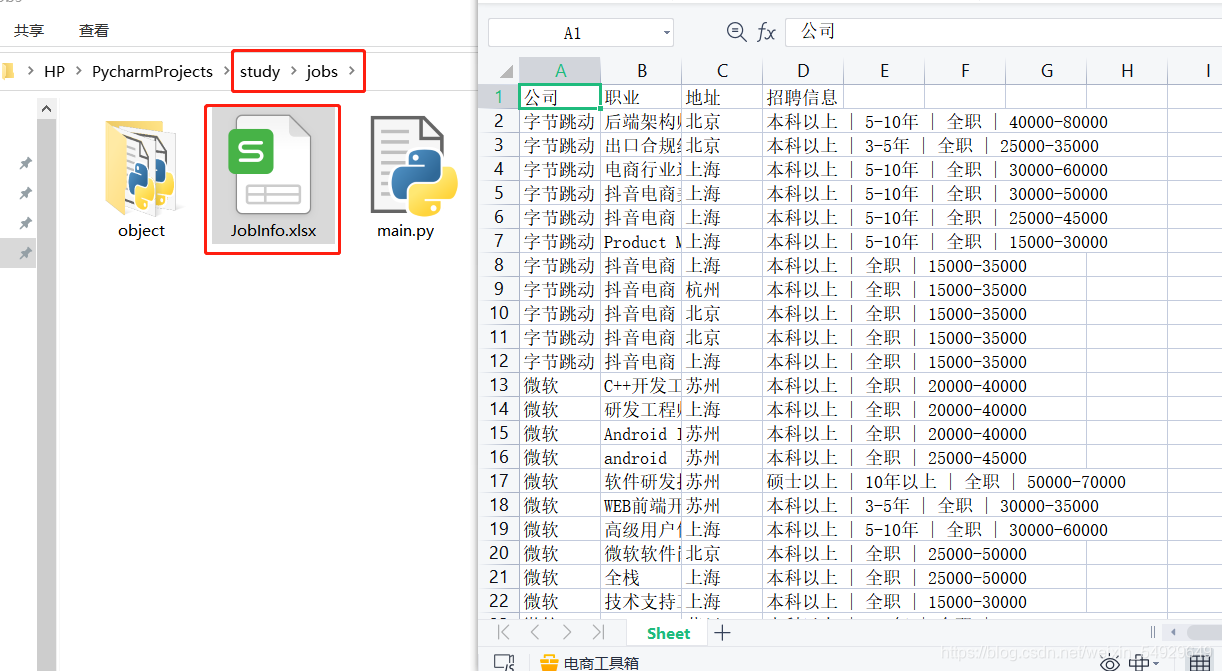
Task: Select column C header
Action: pyautogui.click(x=722, y=71)
